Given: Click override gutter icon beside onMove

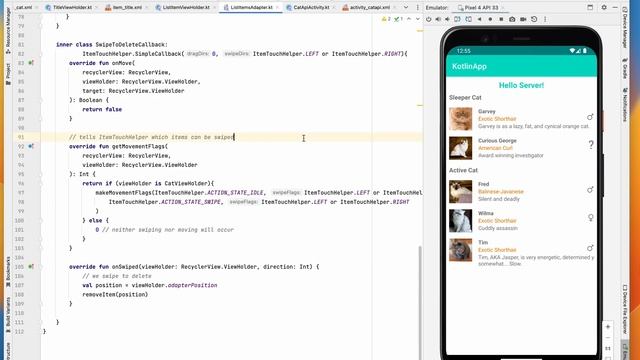Looking at the screenshot, I should [31, 63].
